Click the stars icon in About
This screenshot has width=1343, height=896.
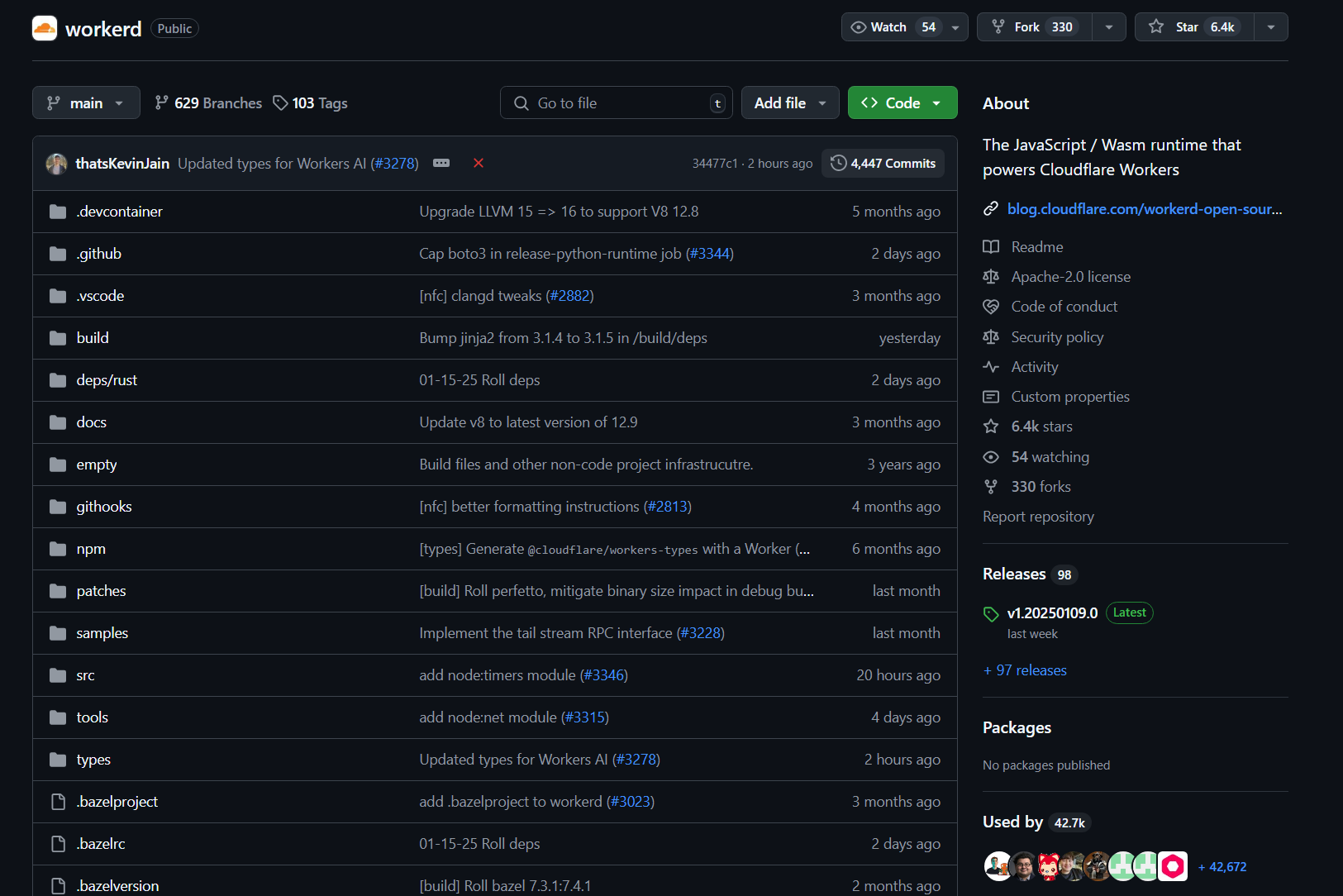pos(991,427)
